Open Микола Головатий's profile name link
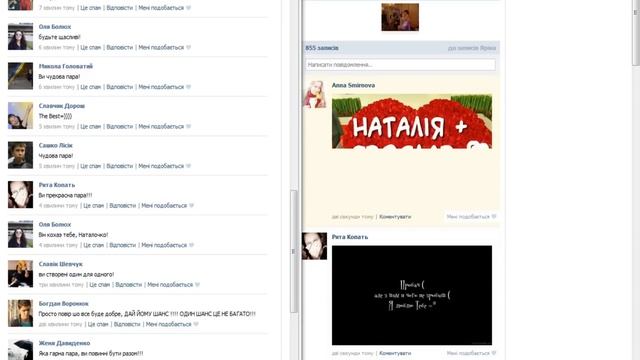 click(x=66, y=66)
